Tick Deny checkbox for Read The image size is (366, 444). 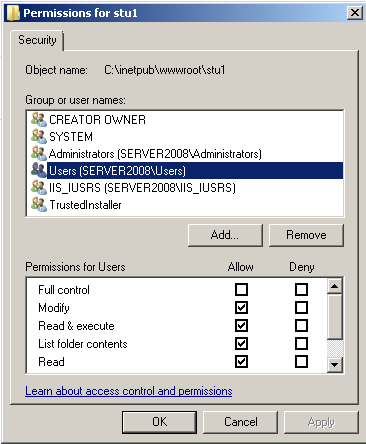301,361
